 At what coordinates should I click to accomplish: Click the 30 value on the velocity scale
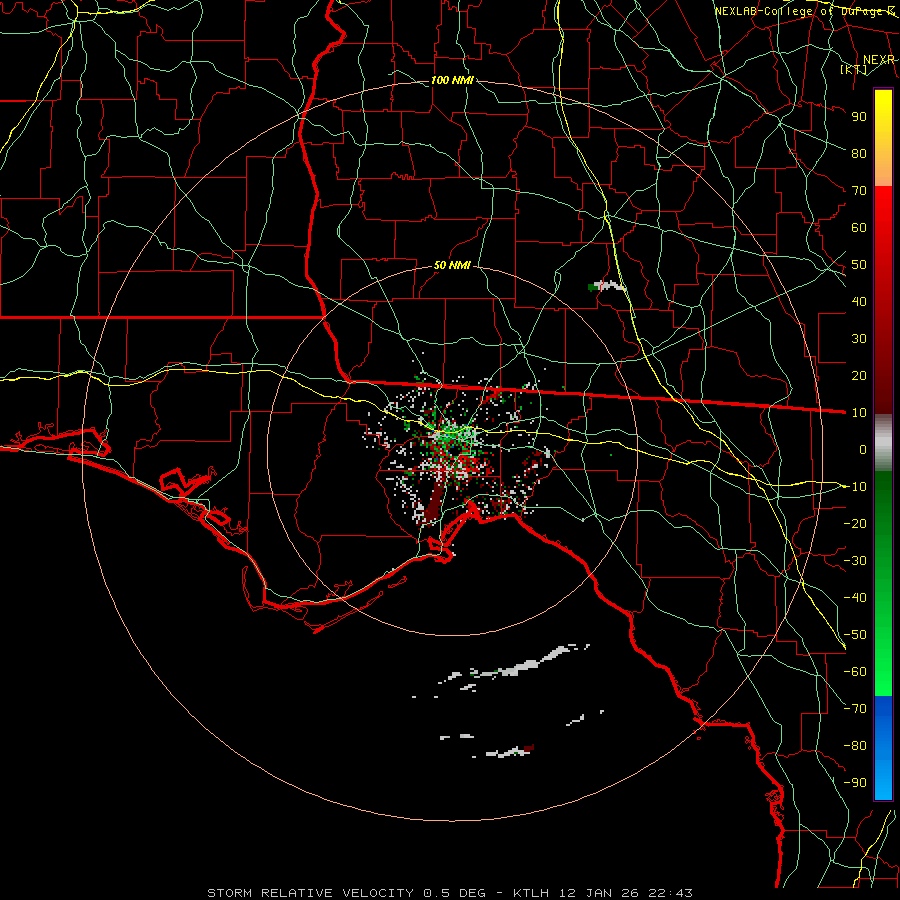tap(859, 339)
